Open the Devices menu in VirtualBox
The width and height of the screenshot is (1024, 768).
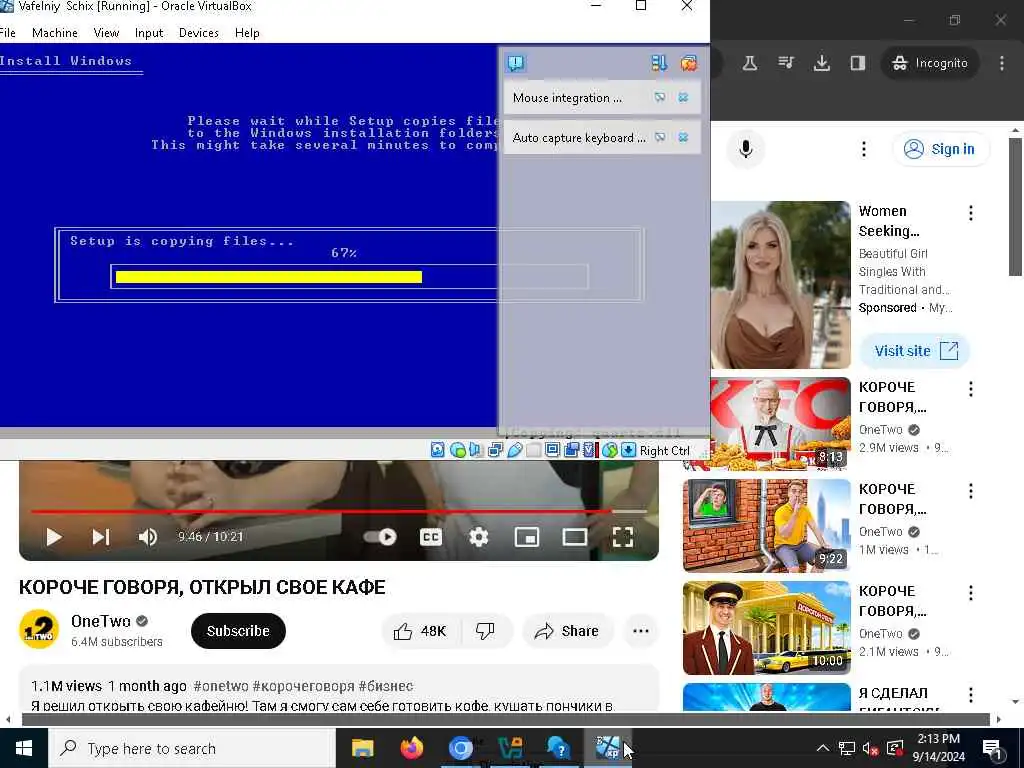coord(199,33)
